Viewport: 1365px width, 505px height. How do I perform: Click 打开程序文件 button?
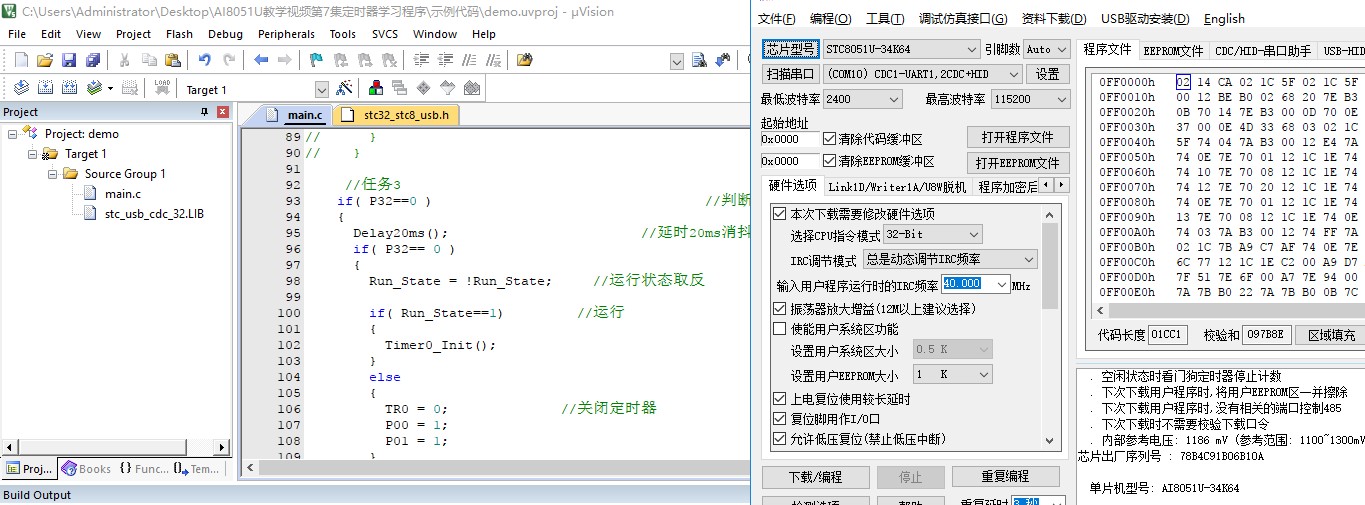click(1018, 137)
